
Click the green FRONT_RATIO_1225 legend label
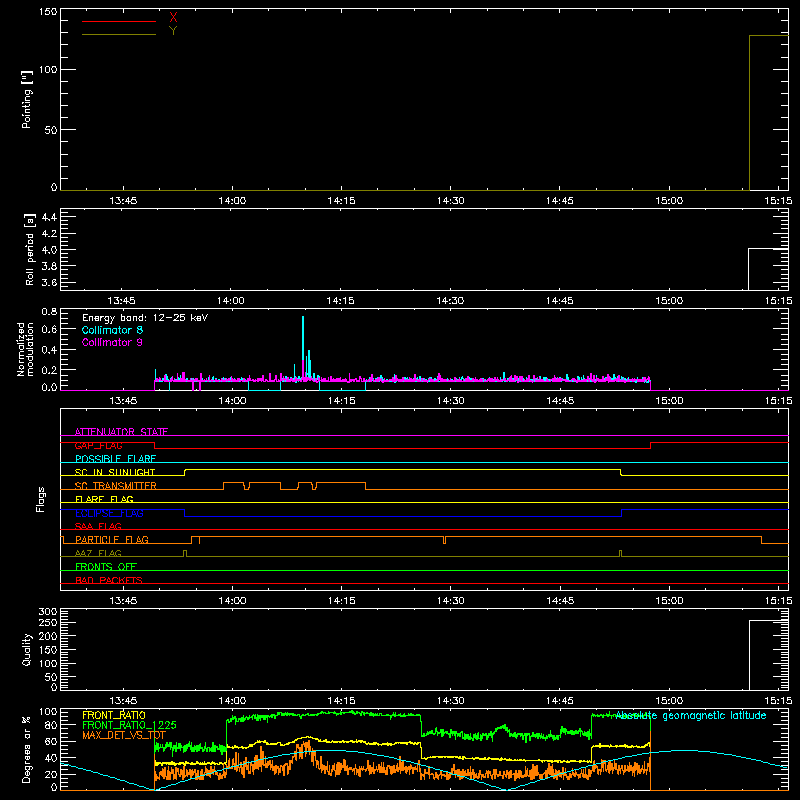point(129,725)
